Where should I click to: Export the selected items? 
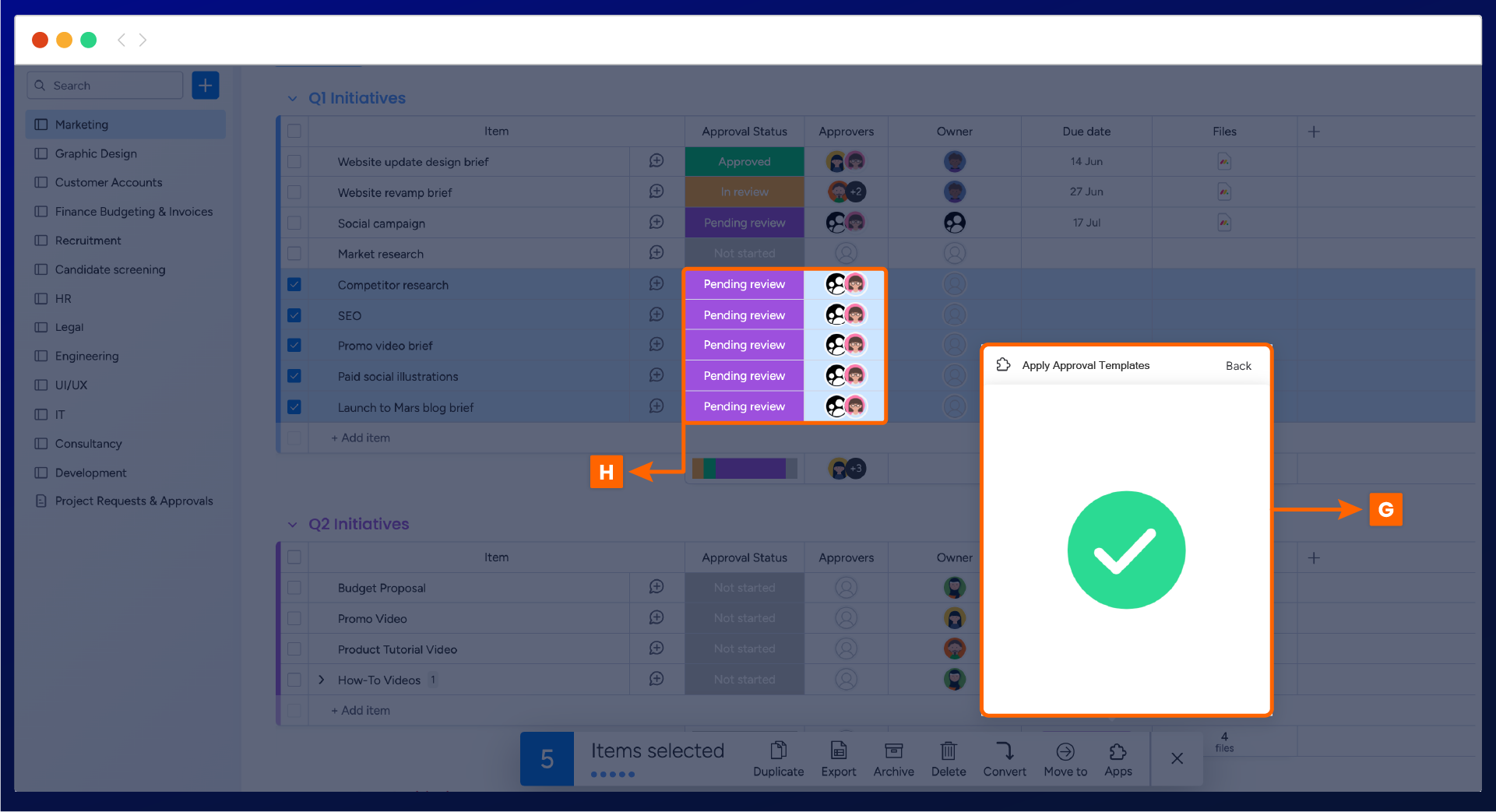838,751
